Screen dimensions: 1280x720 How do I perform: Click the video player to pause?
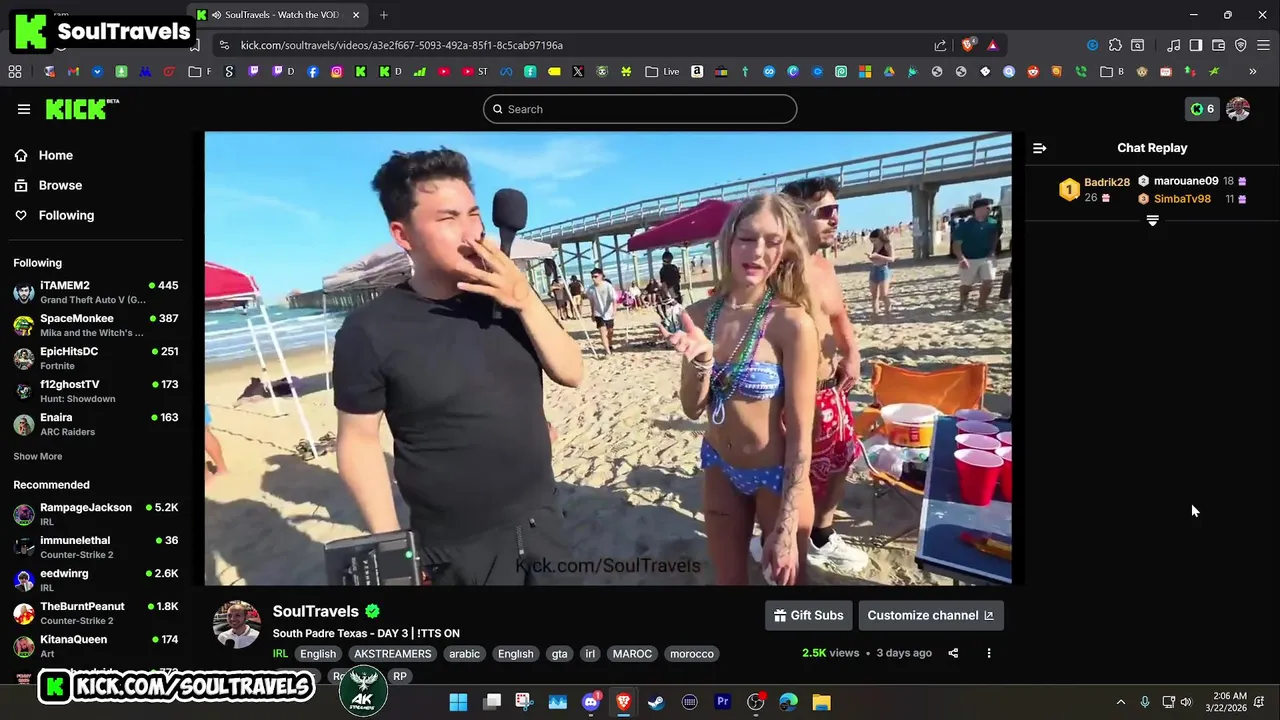point(608,358)
